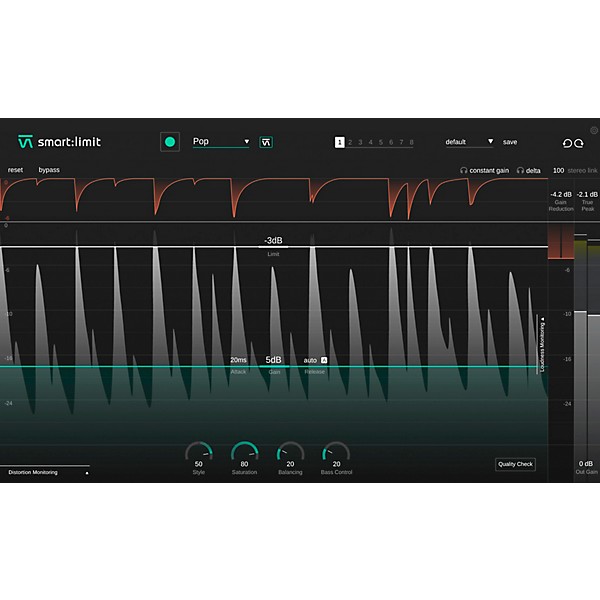Toggle the auto release A button
The image size is (600, 600).
pos(324,360)
